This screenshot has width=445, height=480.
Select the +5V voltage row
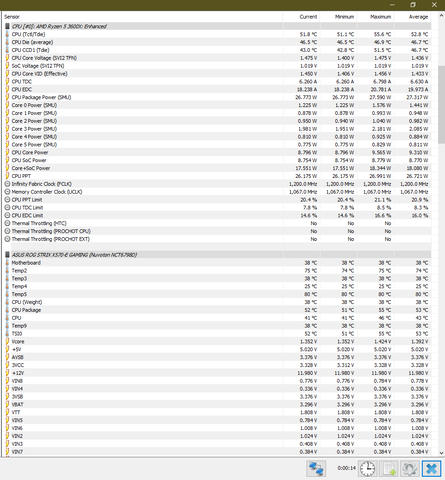tap(218, 349)
